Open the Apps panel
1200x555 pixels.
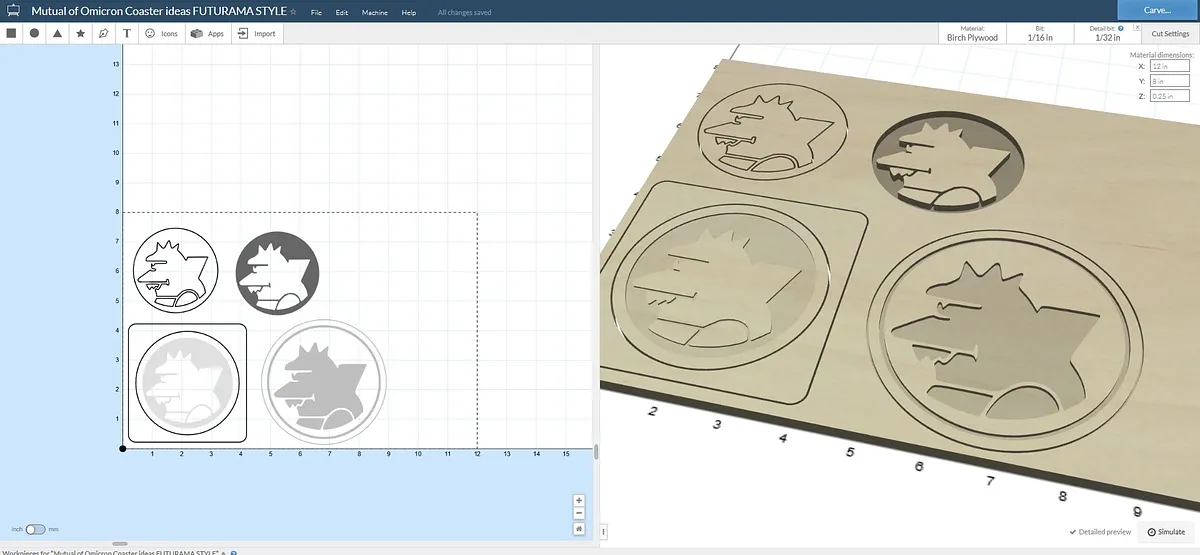[x=207, y=33]
